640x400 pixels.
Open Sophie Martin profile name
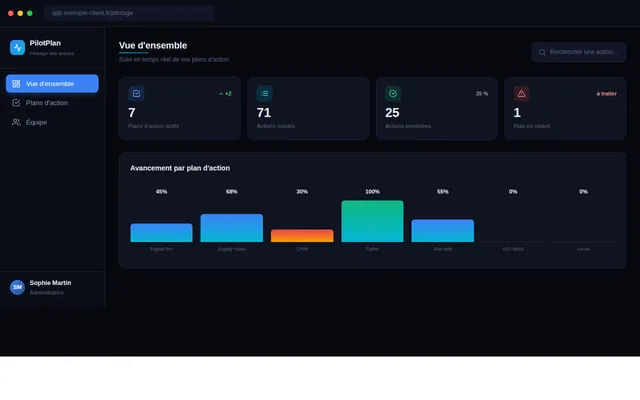[x=50, y=283]
